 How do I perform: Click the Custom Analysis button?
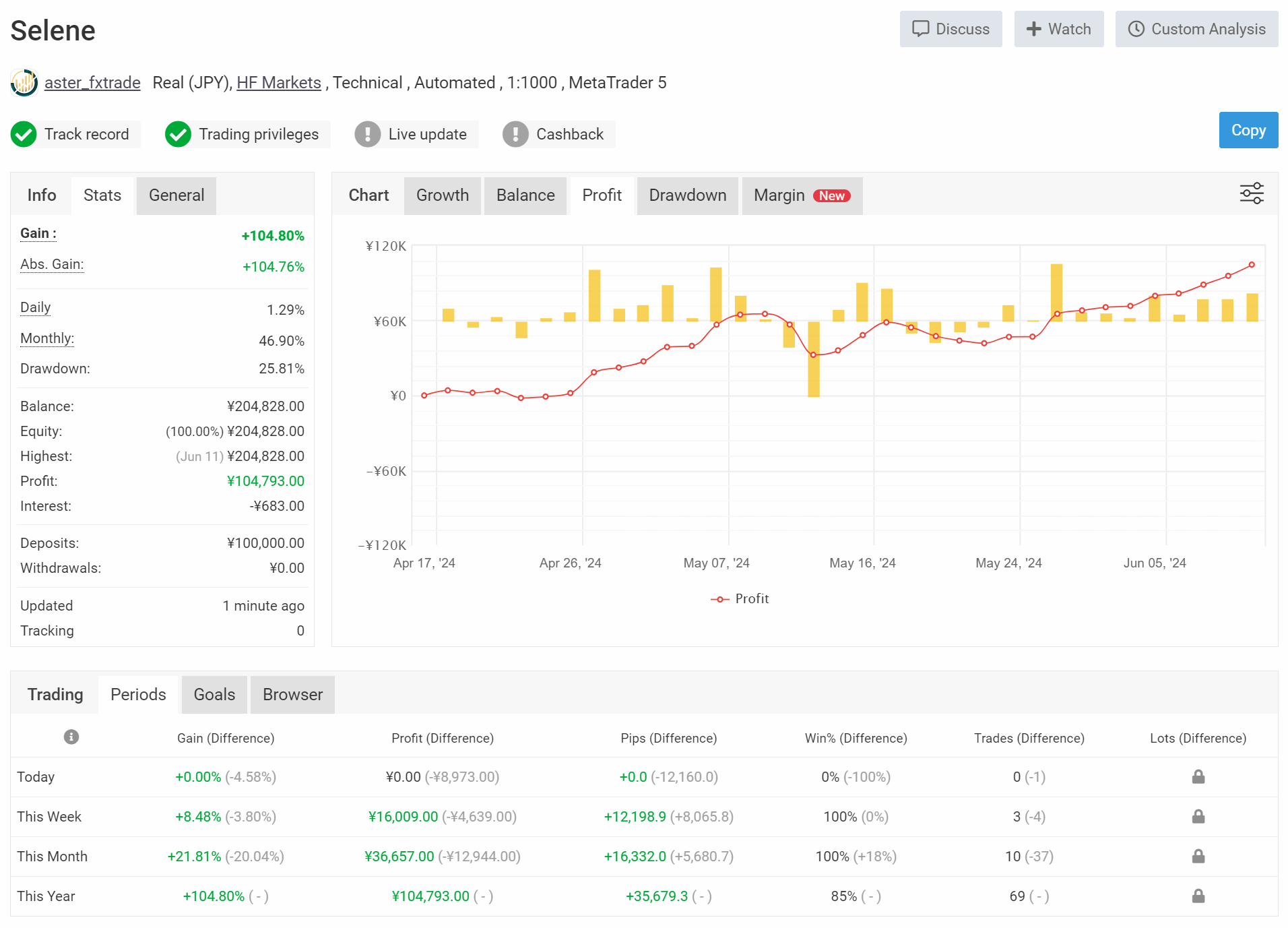[1196, 29]
